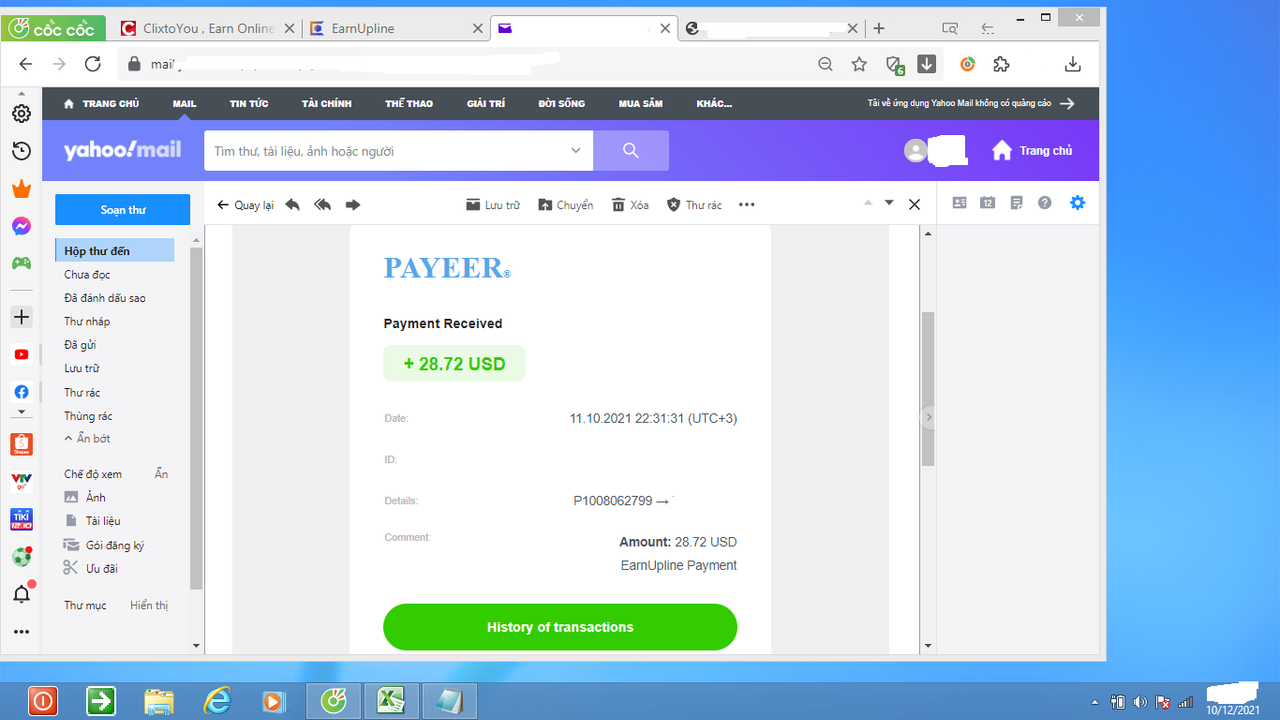Open the KHÁC... menu item

(x=714, y=104)
